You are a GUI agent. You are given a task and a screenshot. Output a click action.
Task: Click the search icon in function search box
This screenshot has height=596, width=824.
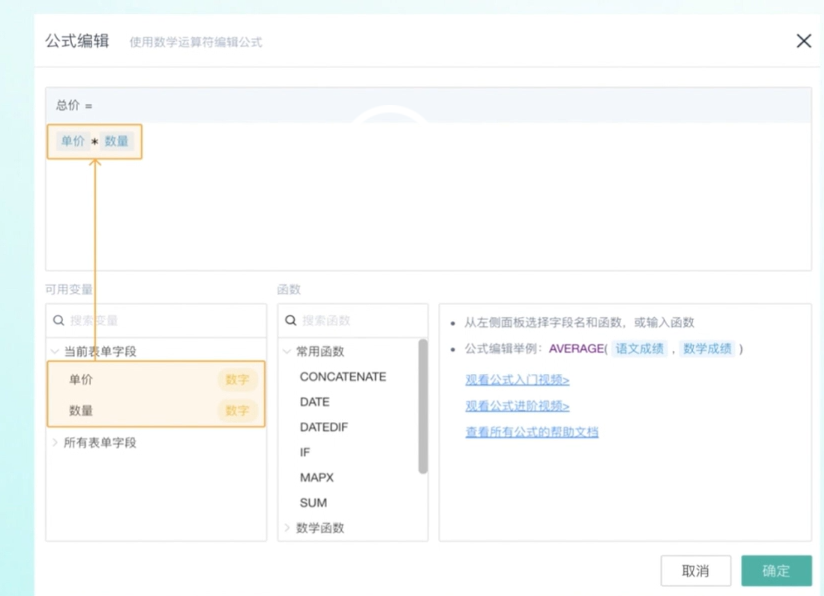click(x=291, y=321)
